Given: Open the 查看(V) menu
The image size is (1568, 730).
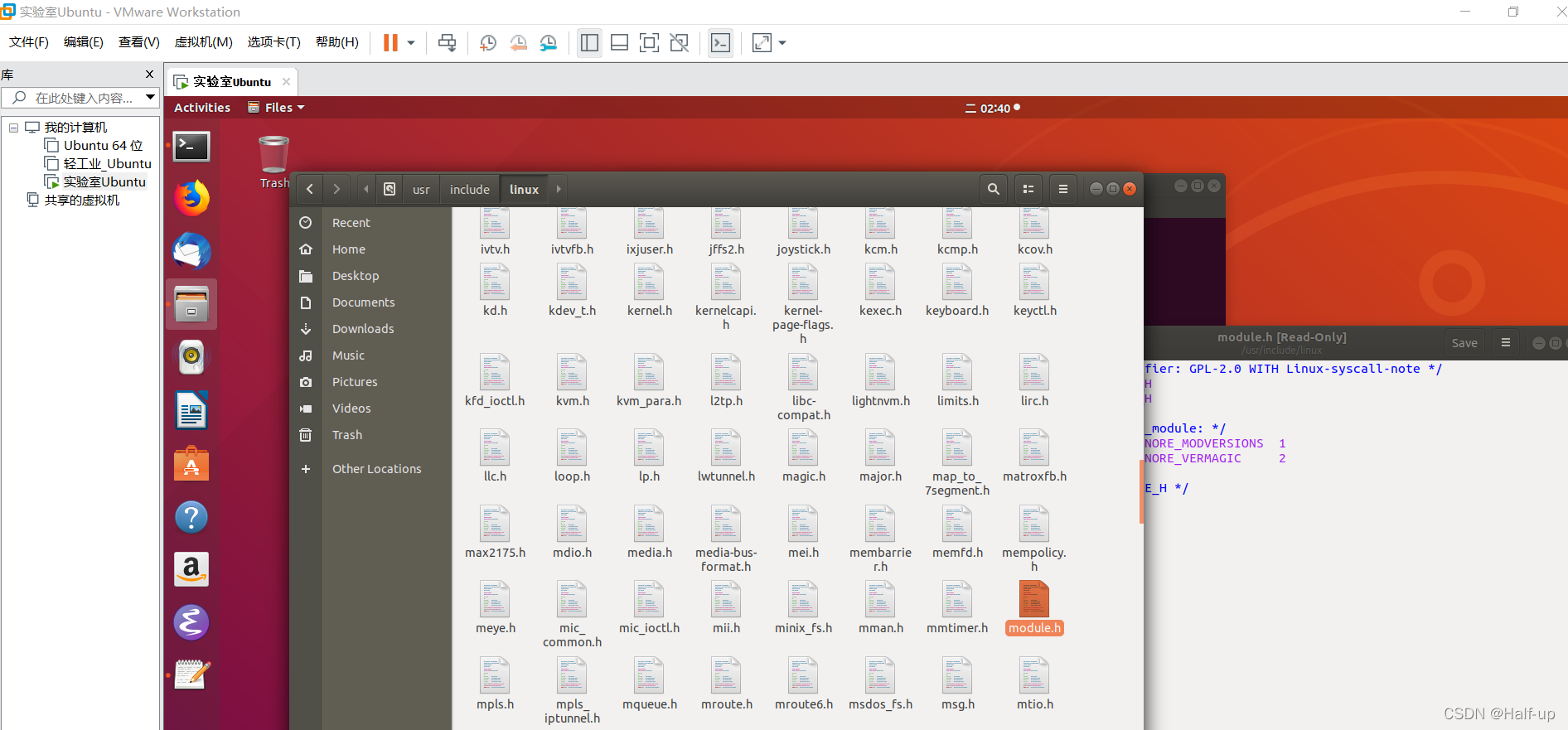Looking at the screenshot, I should click(x=139, y=41).
